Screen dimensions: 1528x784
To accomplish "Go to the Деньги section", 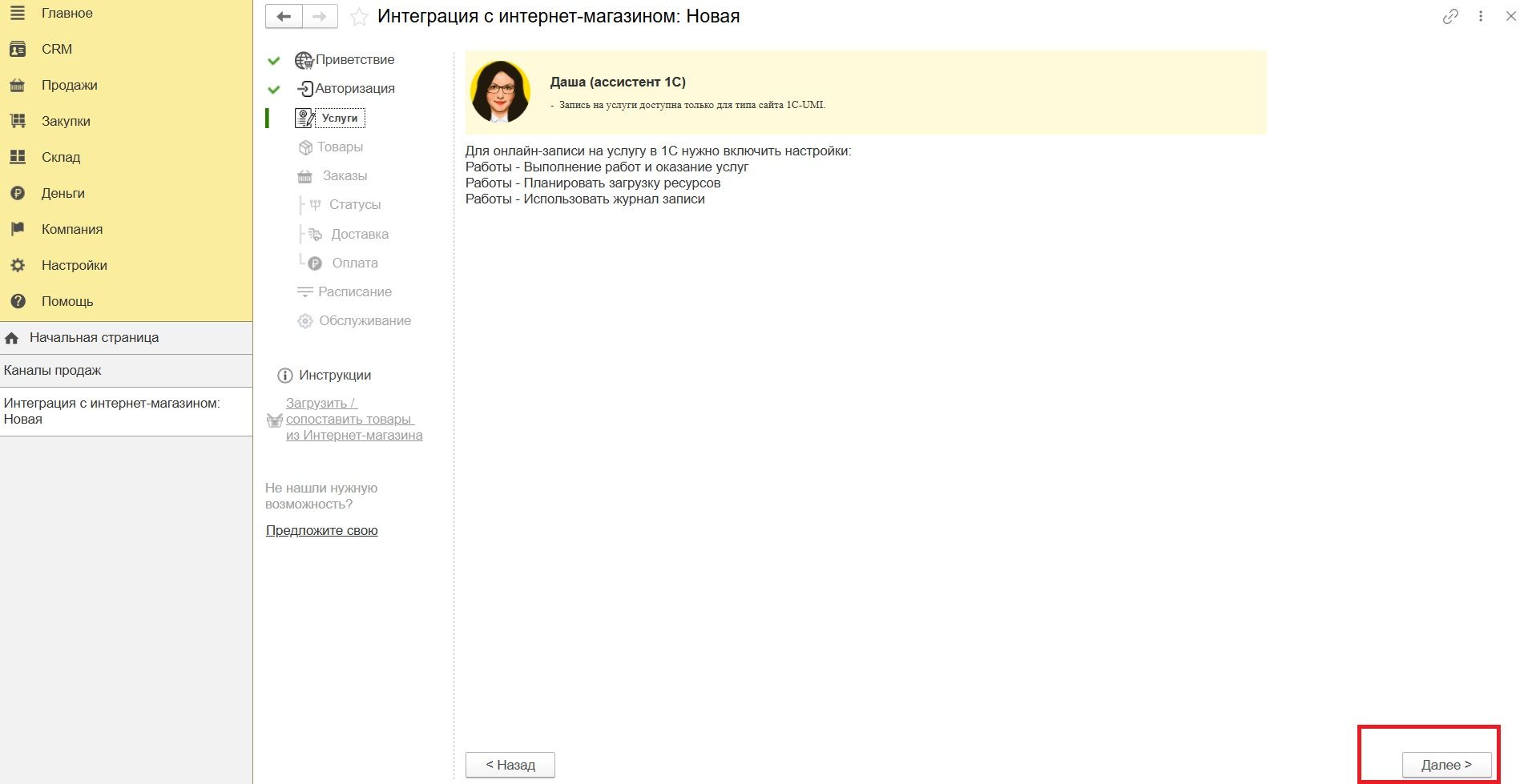I will [63, 193].
